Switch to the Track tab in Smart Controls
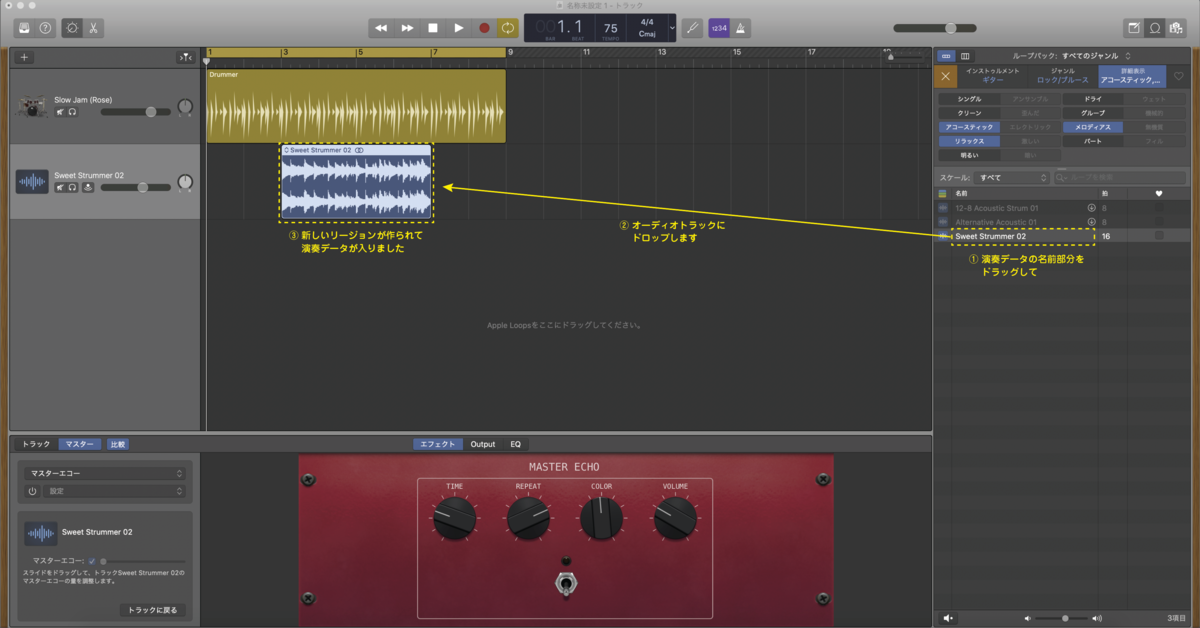Image resolution: width=1200 pixels, height=628 pixels. (x=36, y=444)
